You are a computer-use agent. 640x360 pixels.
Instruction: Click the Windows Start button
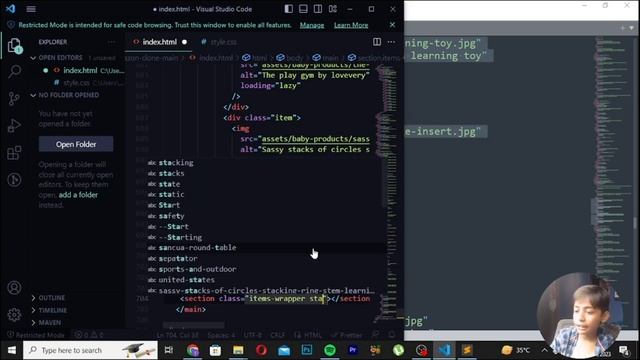[x=11, y=350]
